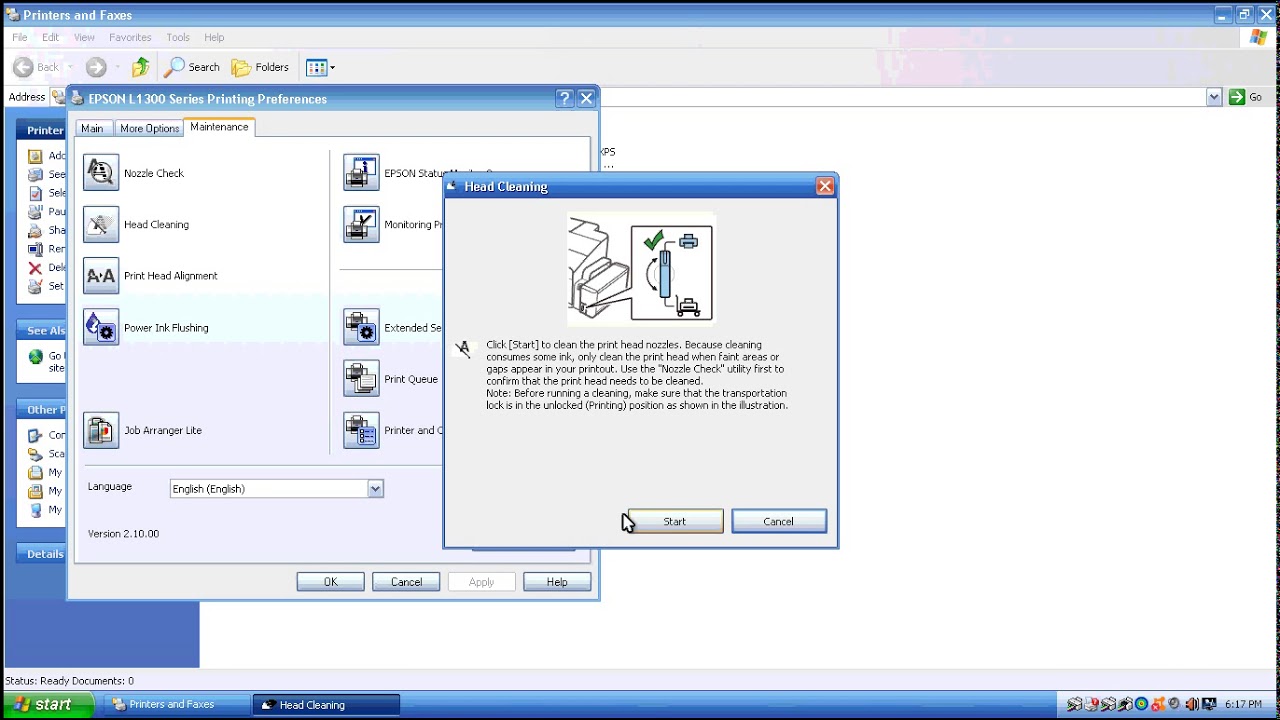Open Extended Settings icon

click(361, 327)
